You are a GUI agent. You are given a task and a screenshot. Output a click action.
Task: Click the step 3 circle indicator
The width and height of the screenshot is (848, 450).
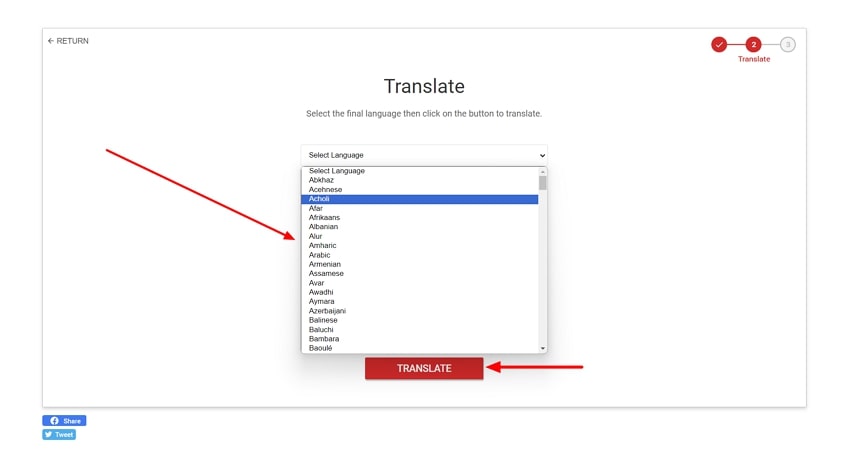click(x=788, y=44)
